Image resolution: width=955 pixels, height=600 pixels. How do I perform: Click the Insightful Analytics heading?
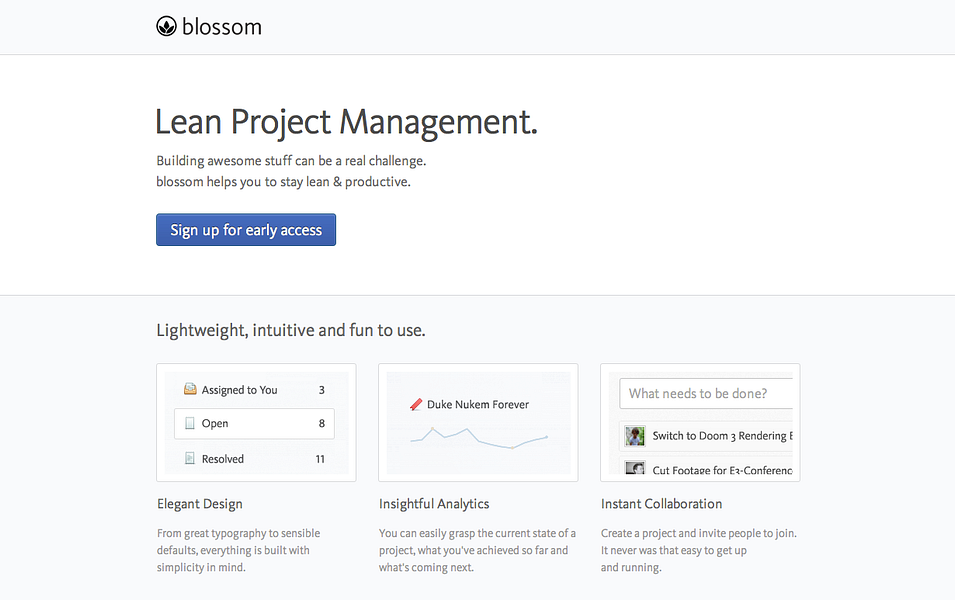[x=434, y=504]
